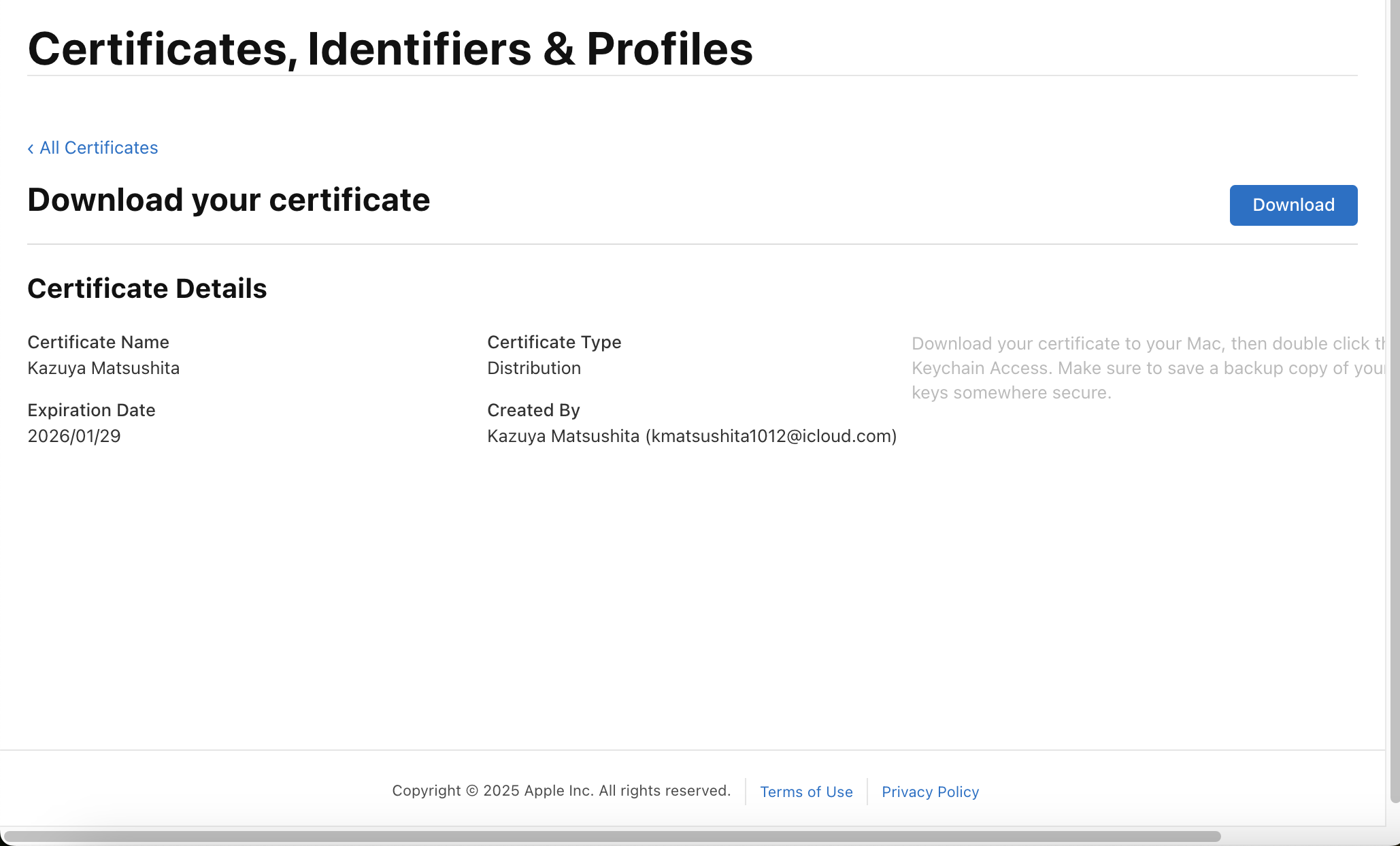This screenshot has height=846, width=1400.
Task: Select the Certificates, Identifiers & Profiles heading
Action: [390, 48]
